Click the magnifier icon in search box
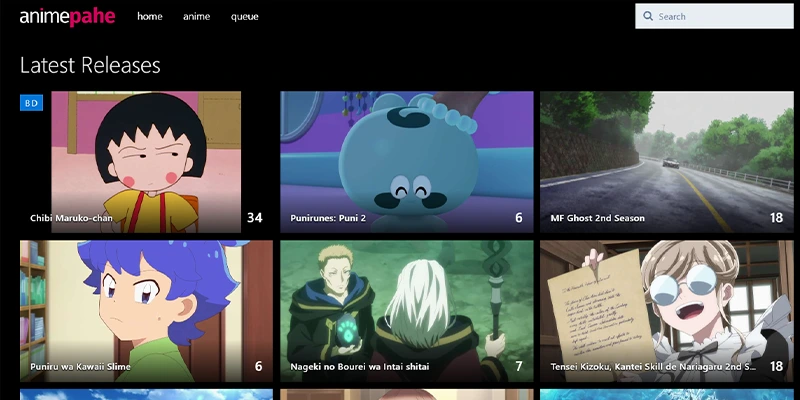The image size is (800, 400). coord(648,16)
